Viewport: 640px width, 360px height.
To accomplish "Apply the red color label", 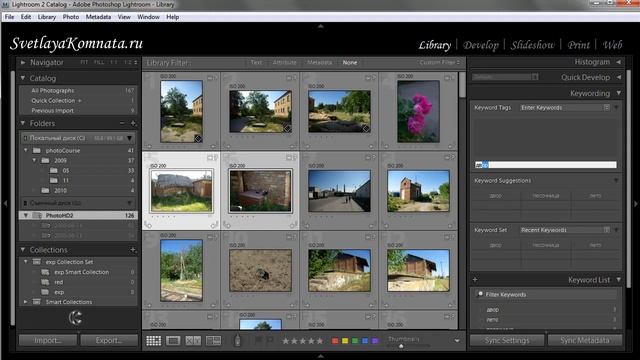I will click(335, 341).
